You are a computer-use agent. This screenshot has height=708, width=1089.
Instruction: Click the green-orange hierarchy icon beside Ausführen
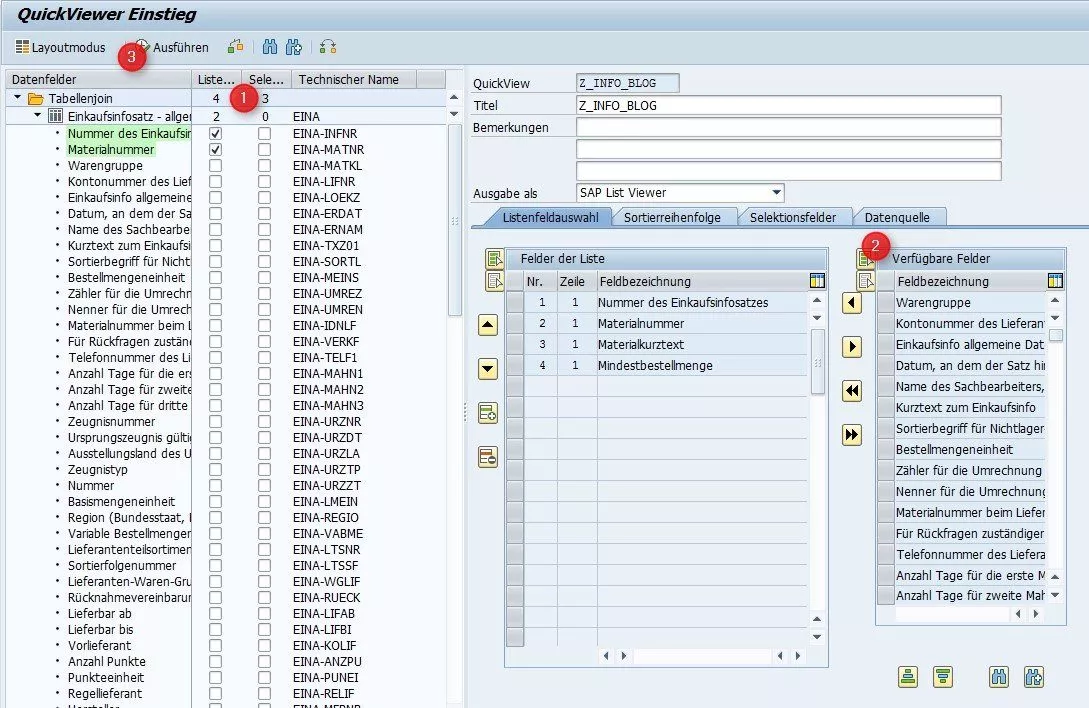[x=235, y=47]
